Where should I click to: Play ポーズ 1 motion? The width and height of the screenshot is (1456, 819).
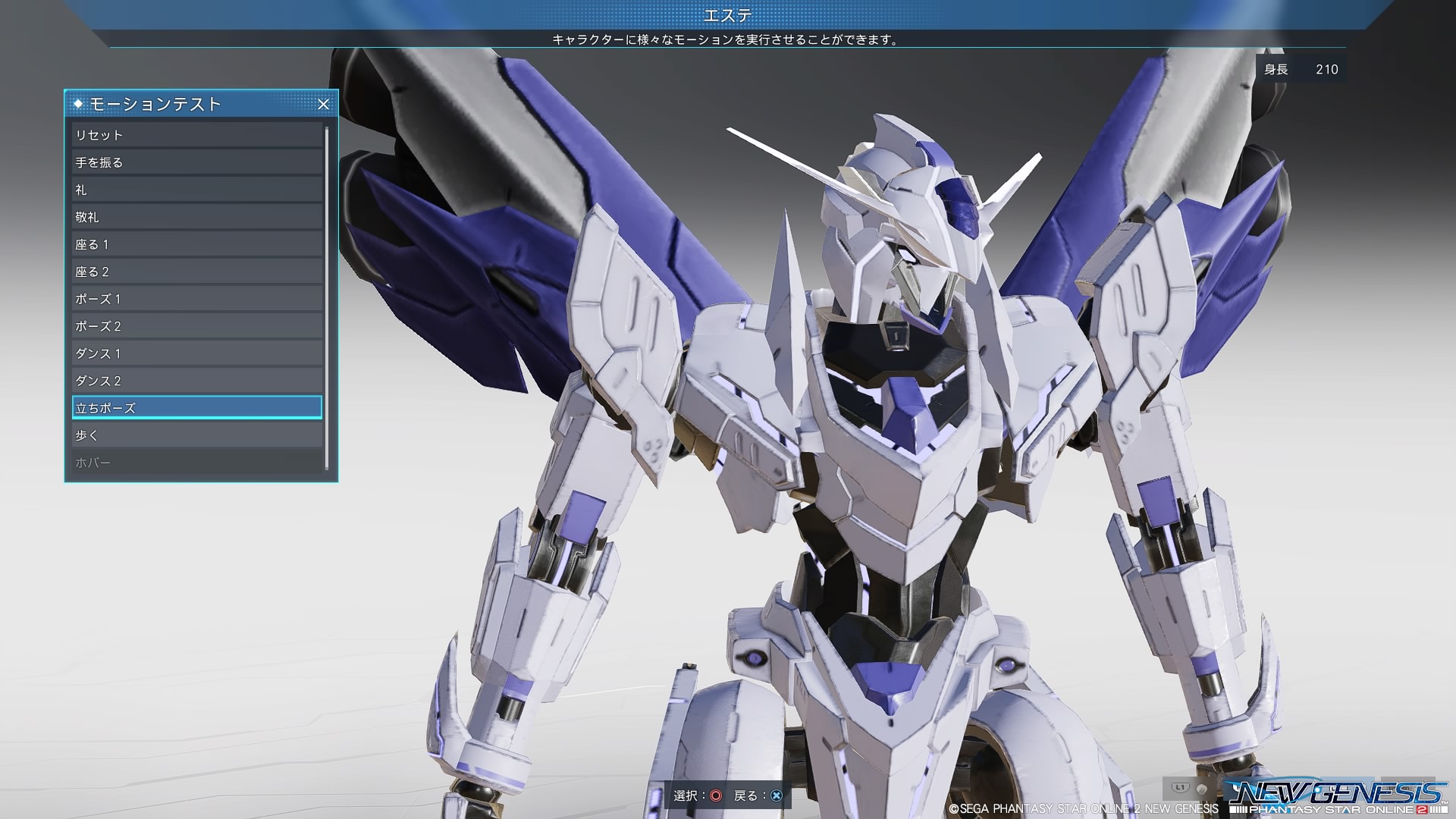(197, 299)
